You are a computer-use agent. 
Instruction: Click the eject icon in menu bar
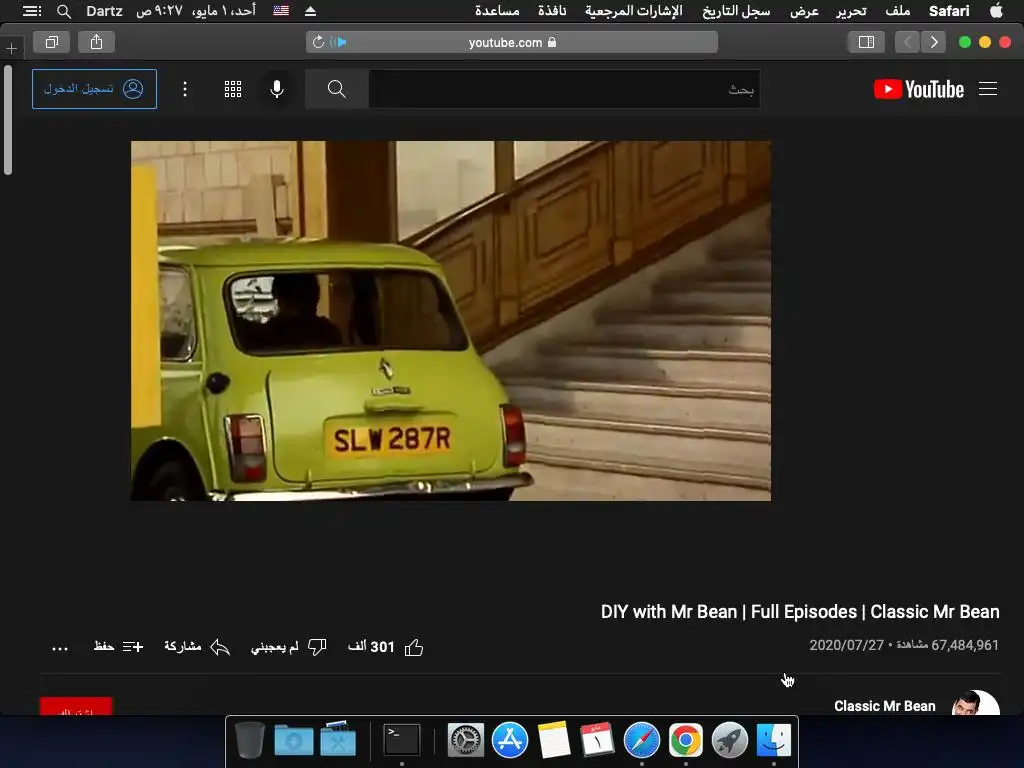(x=311, y=10)
